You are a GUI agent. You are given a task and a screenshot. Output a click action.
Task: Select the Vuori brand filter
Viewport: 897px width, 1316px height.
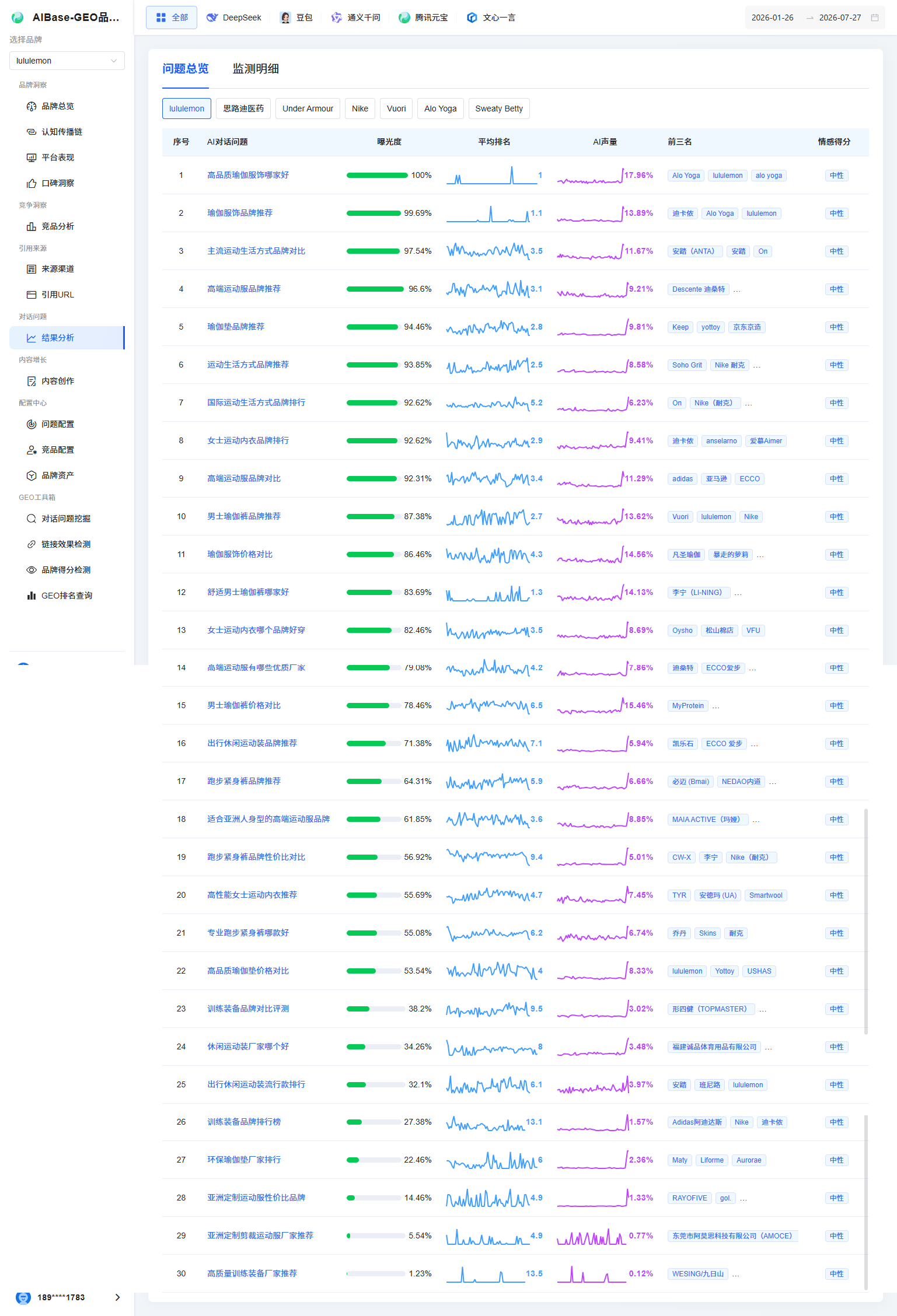[x=396, y=108]
